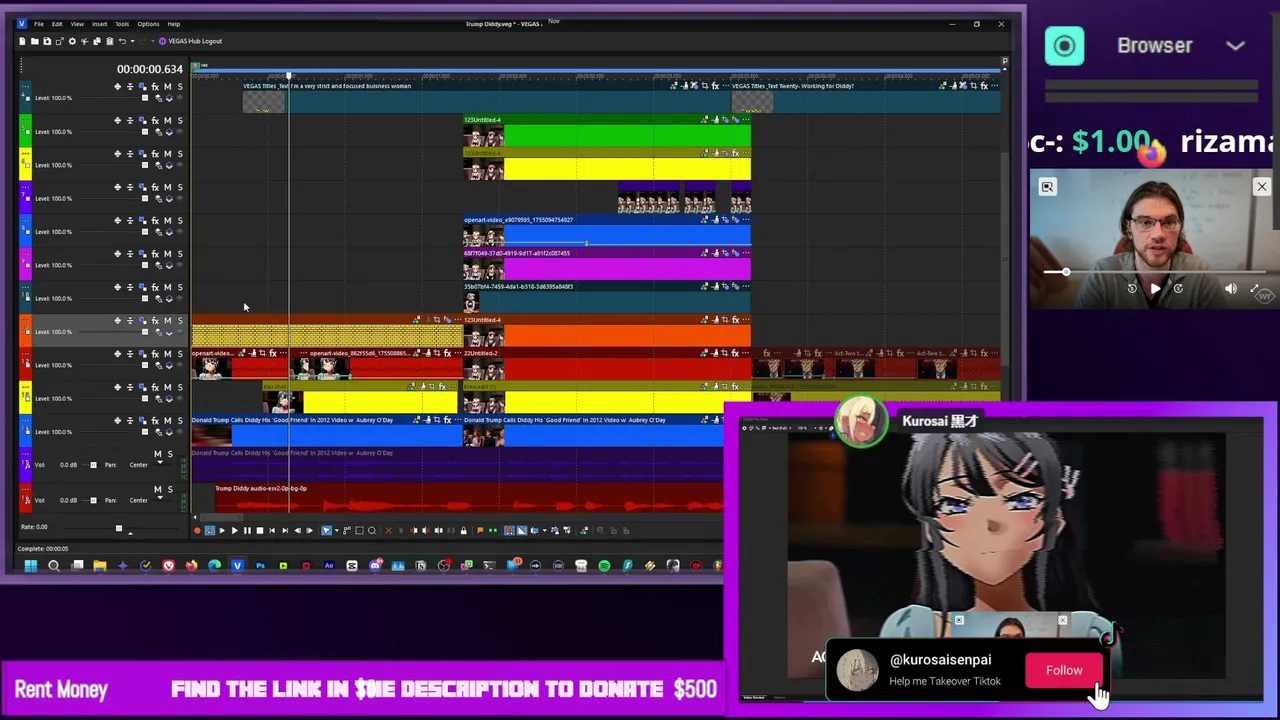Toggle Automatic Crossfades icon
The image size is (1280, 720).
[x=522, y=530]
